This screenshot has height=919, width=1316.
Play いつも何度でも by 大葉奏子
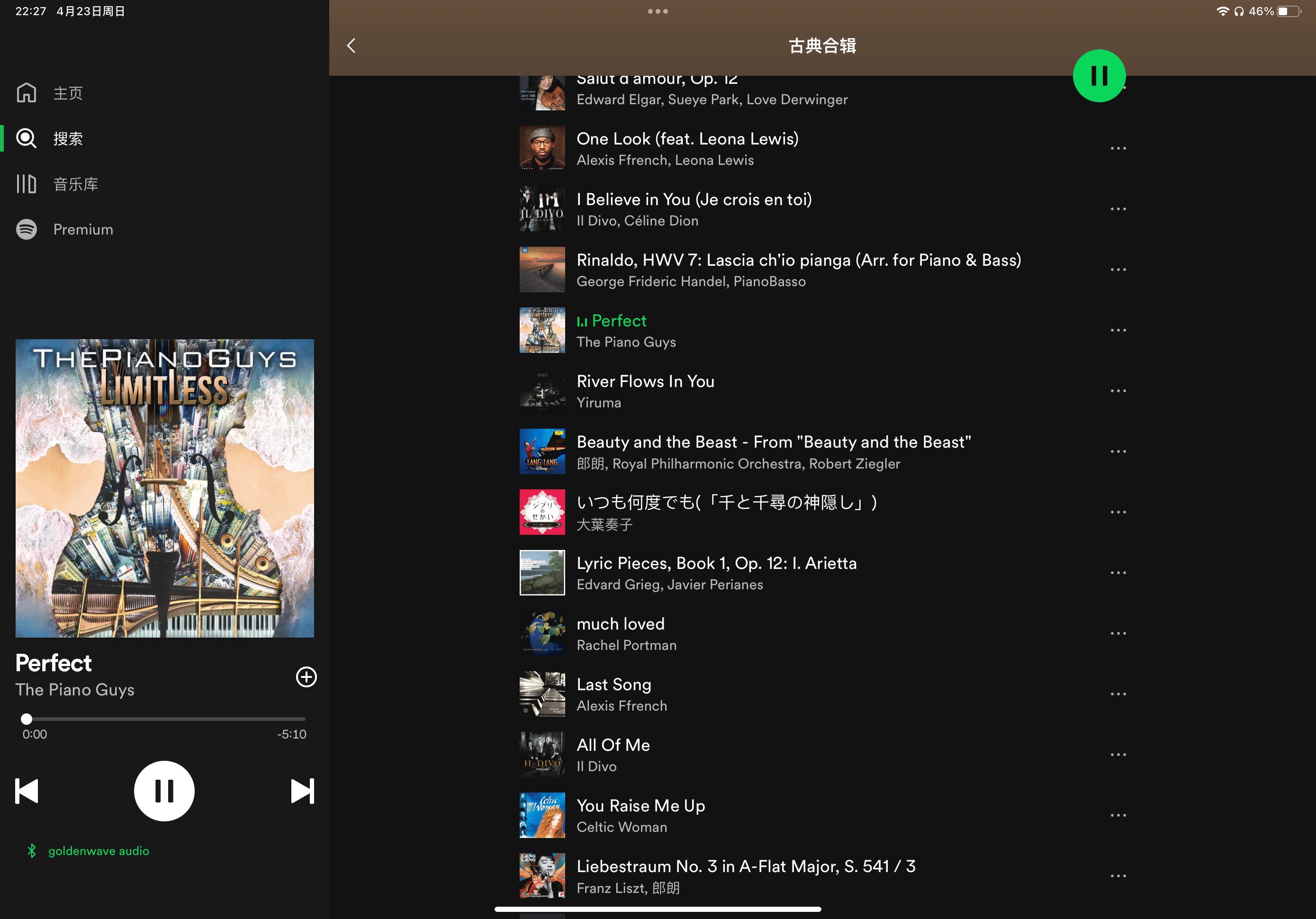coord(823,512)
